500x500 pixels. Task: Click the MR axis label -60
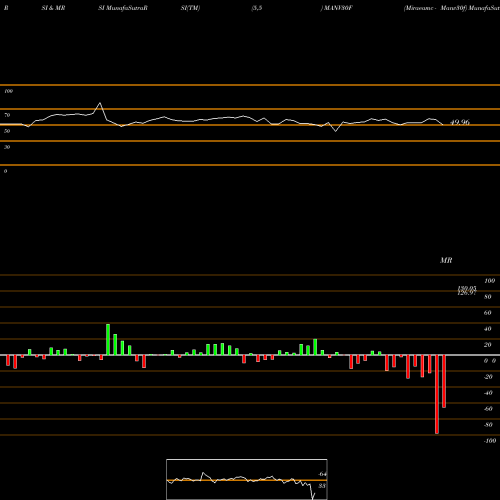click(488, 409)
